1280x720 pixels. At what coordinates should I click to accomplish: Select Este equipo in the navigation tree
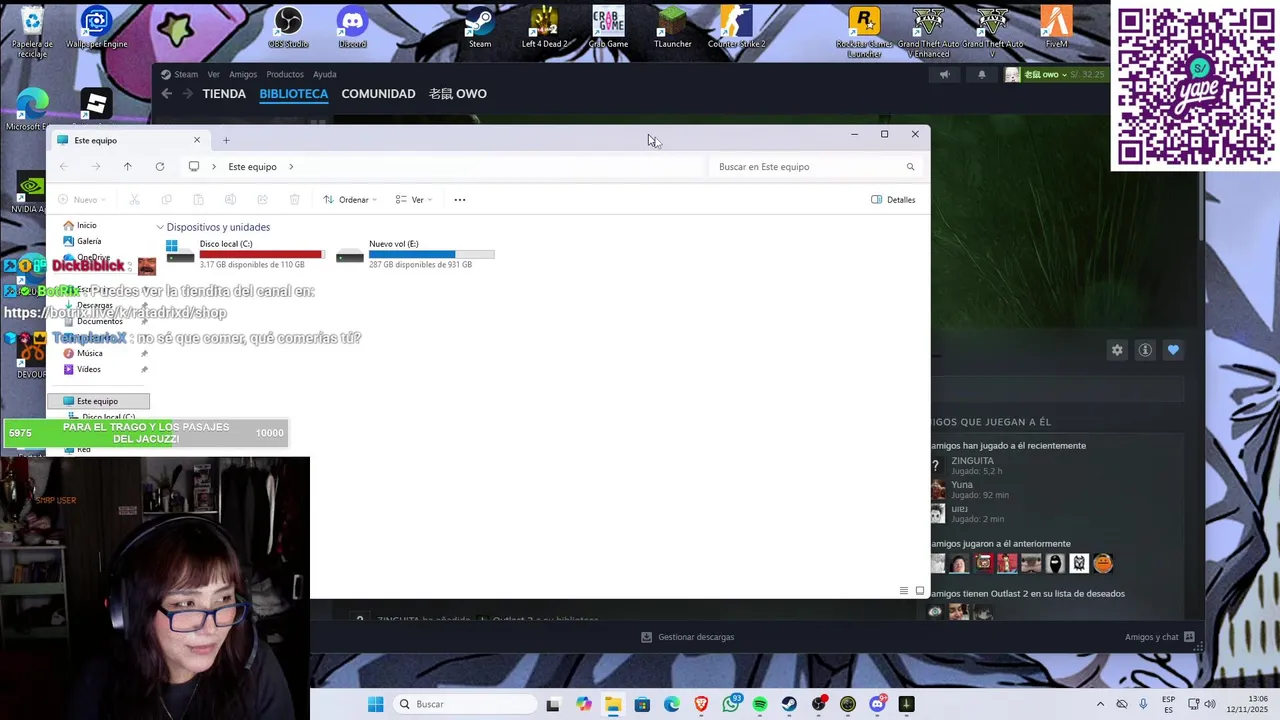[98, 401]
